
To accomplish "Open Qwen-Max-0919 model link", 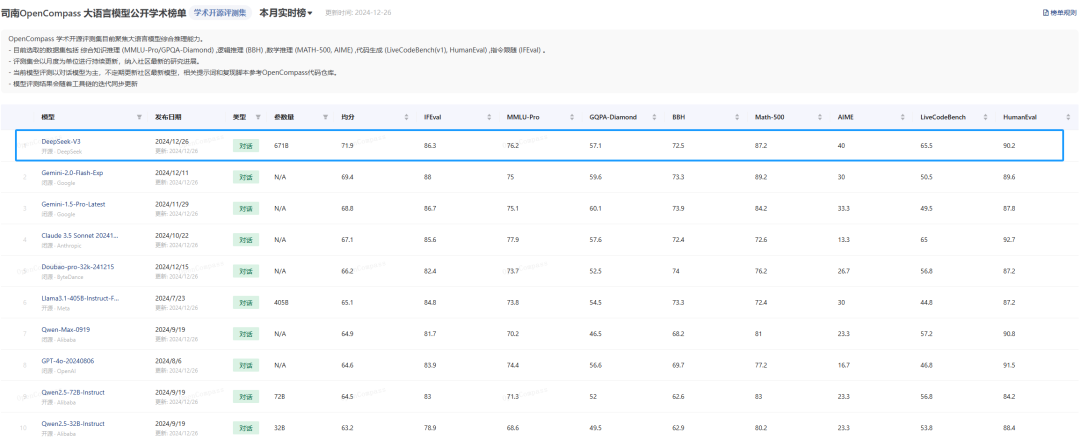I will [x=65, y=329].
